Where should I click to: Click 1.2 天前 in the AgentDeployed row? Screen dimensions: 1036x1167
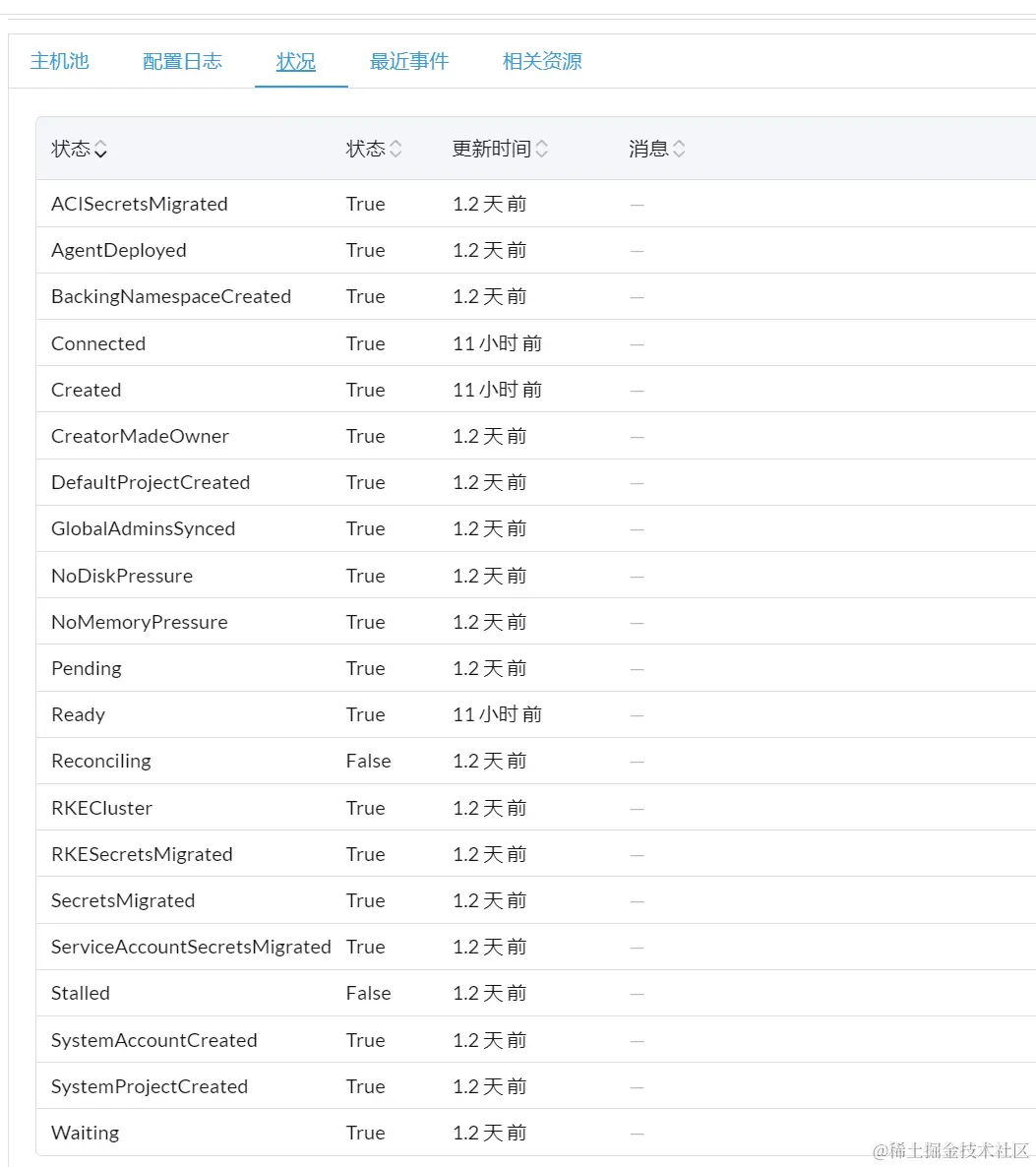click(490, 250)
